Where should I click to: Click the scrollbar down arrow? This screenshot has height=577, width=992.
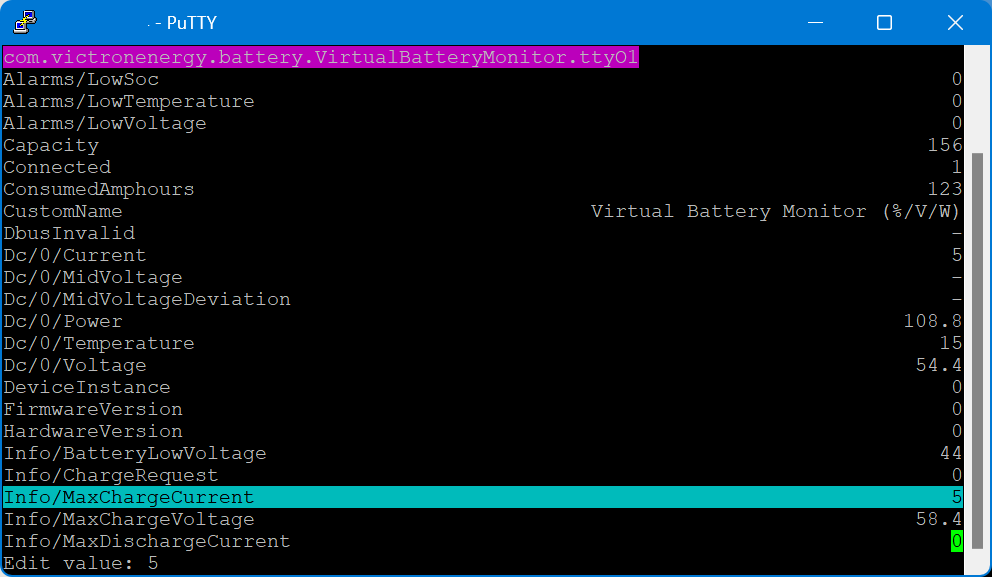(x=978, y=566)
